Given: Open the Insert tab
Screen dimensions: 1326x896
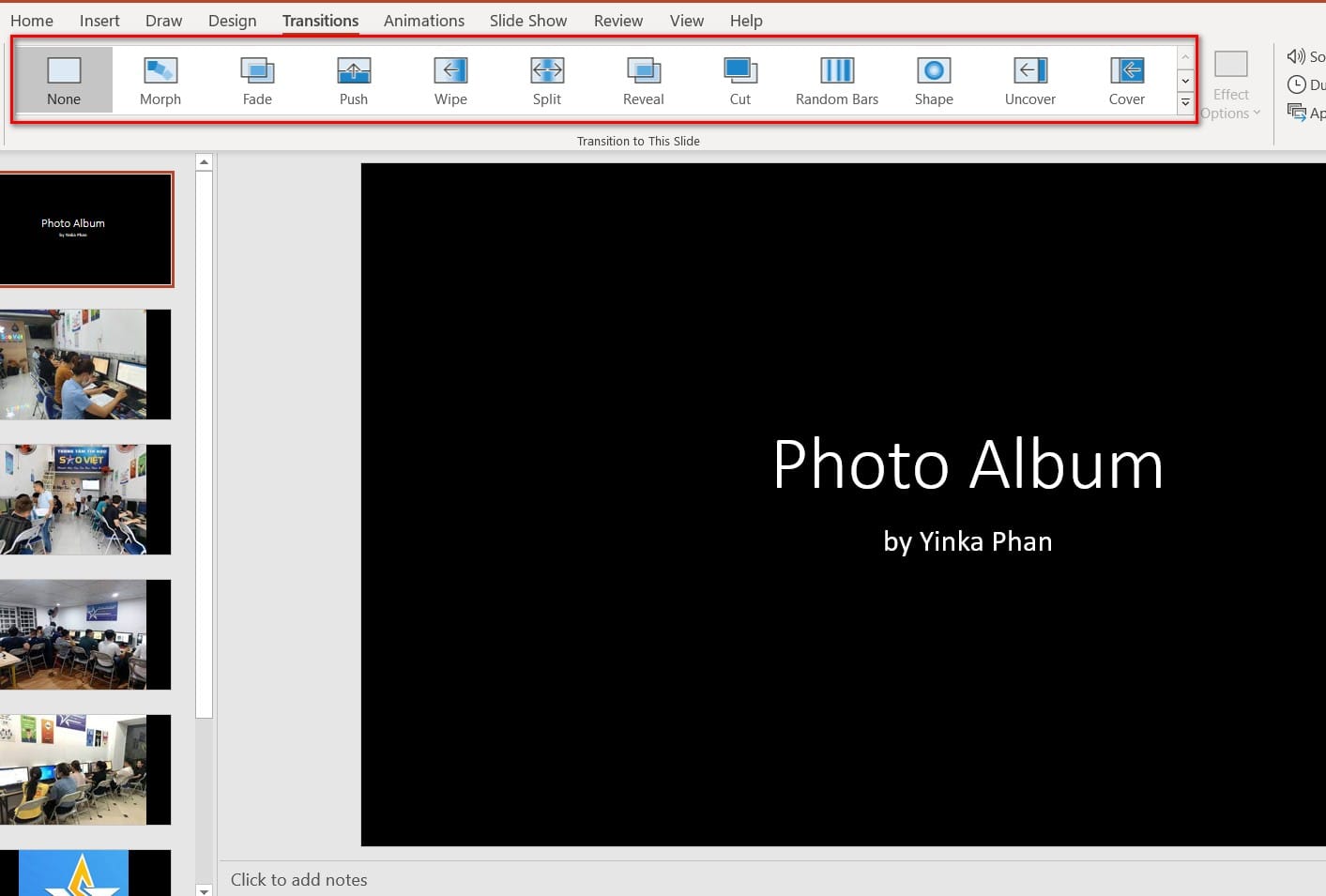Looking at the screenshot, I should point(99,21).
